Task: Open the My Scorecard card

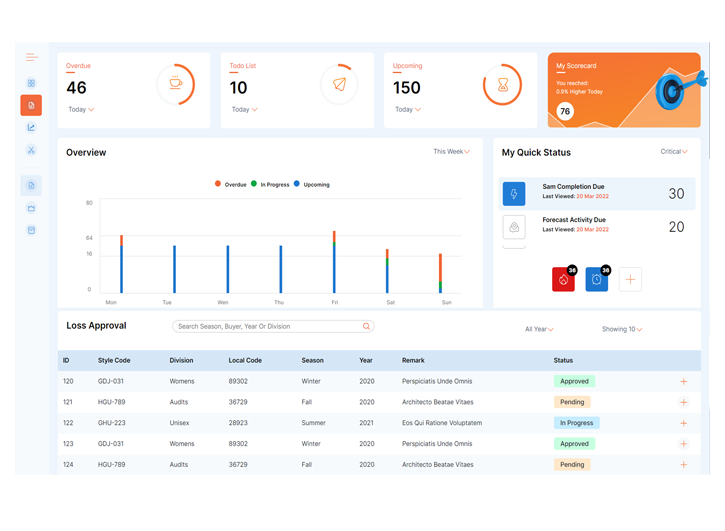Action: (624, 90)
